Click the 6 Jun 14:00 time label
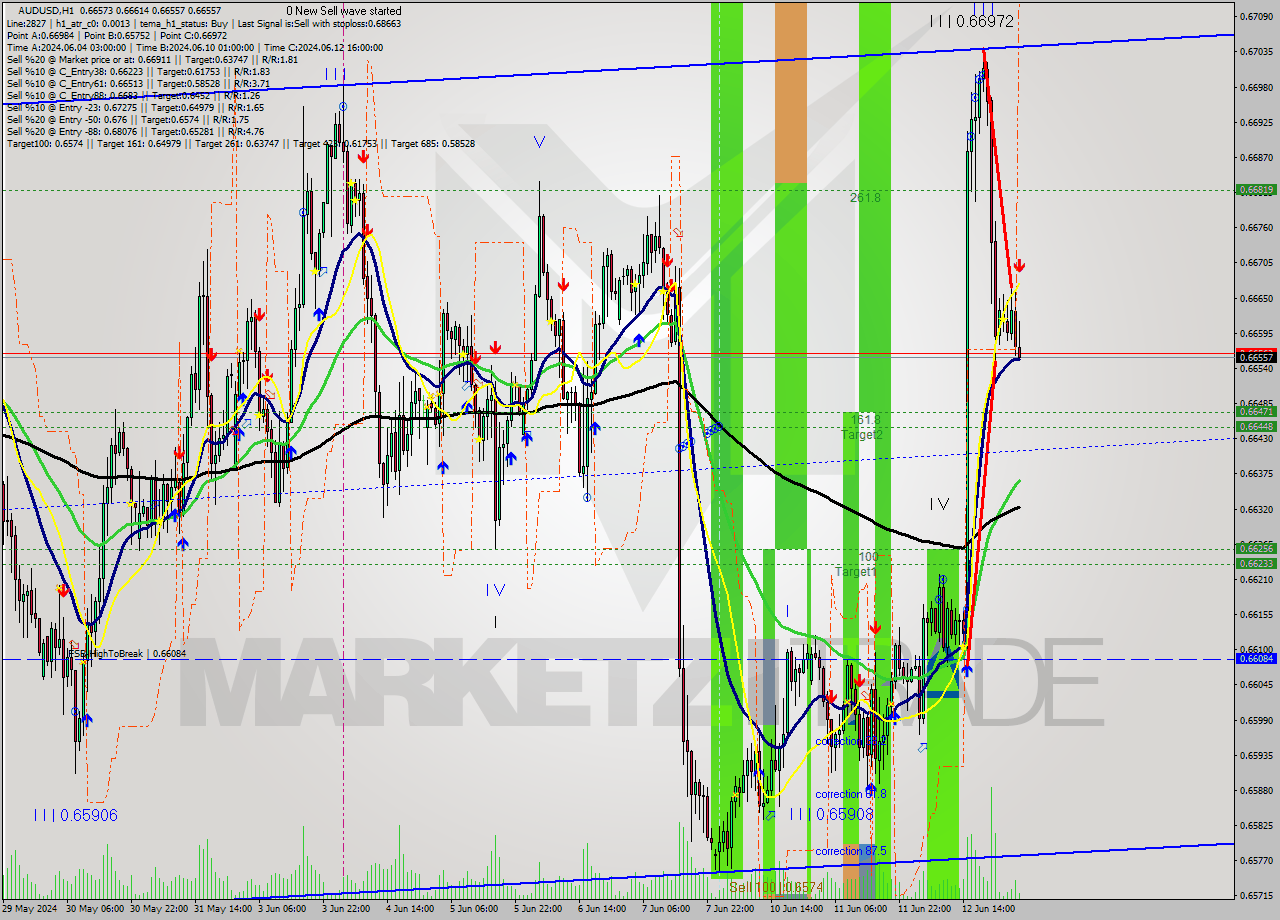 (x=602, y=909)
